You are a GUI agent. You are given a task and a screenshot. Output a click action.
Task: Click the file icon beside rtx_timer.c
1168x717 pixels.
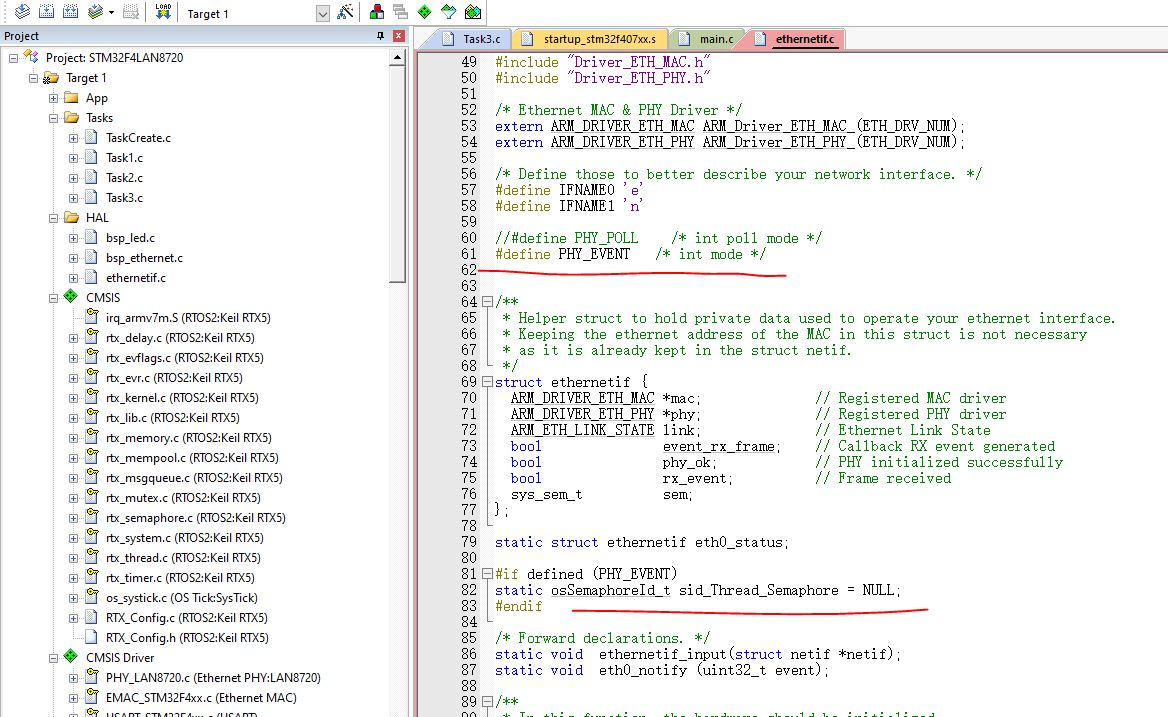coord(92,576)
